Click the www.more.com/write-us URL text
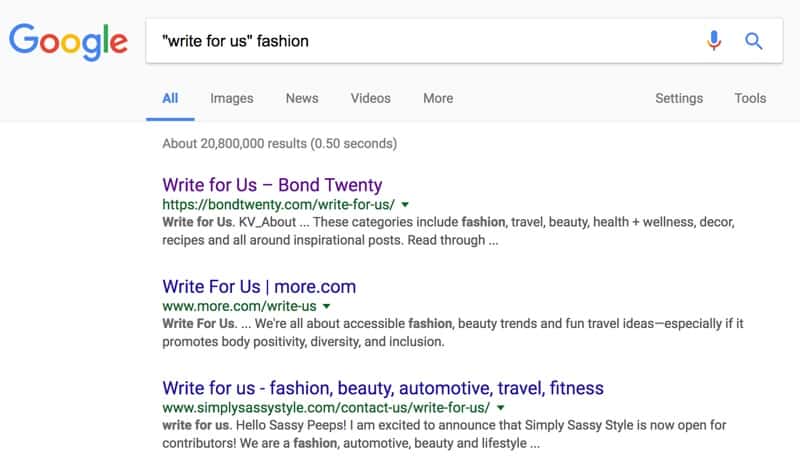This screenshot has width=800, height=464. tap(239, 306)
